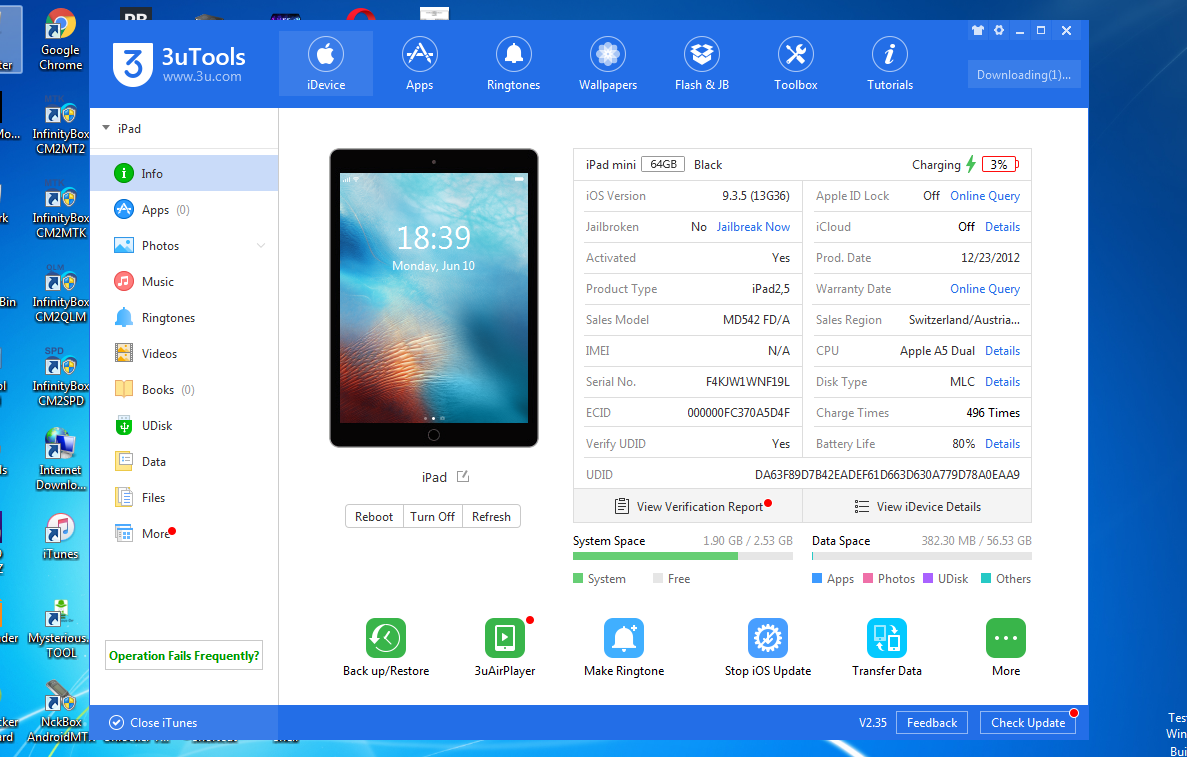1187x757 pixels.
Task: Click Stop iOS Update
Action: point(768,647)
